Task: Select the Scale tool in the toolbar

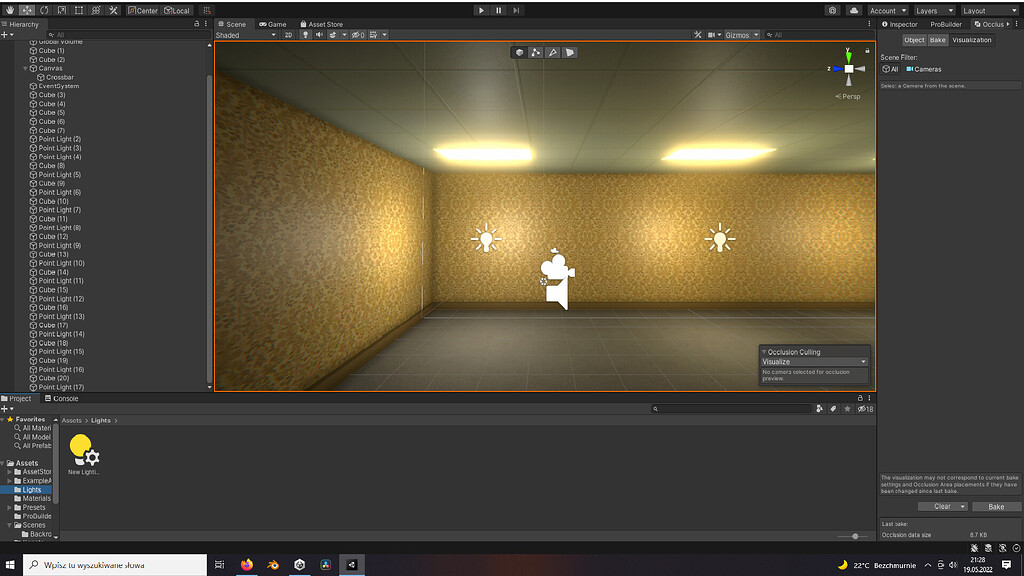Action: [x=61, y=10]
